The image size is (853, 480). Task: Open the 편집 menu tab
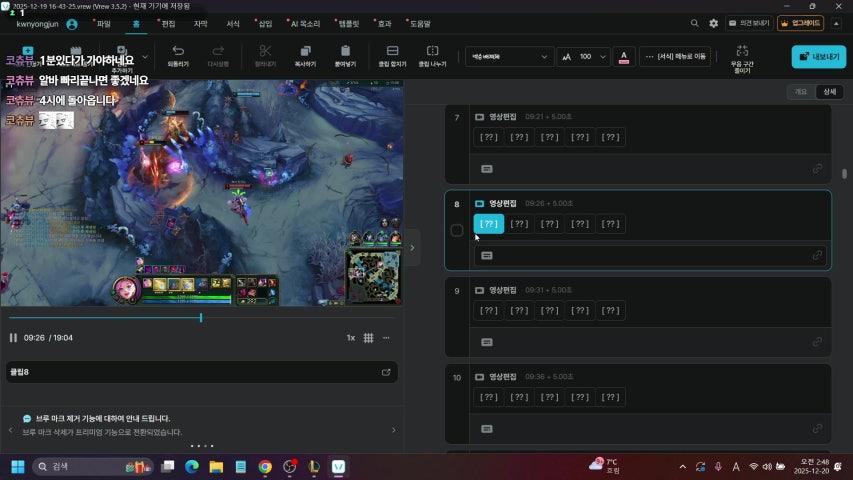click(x=168, y=24)
